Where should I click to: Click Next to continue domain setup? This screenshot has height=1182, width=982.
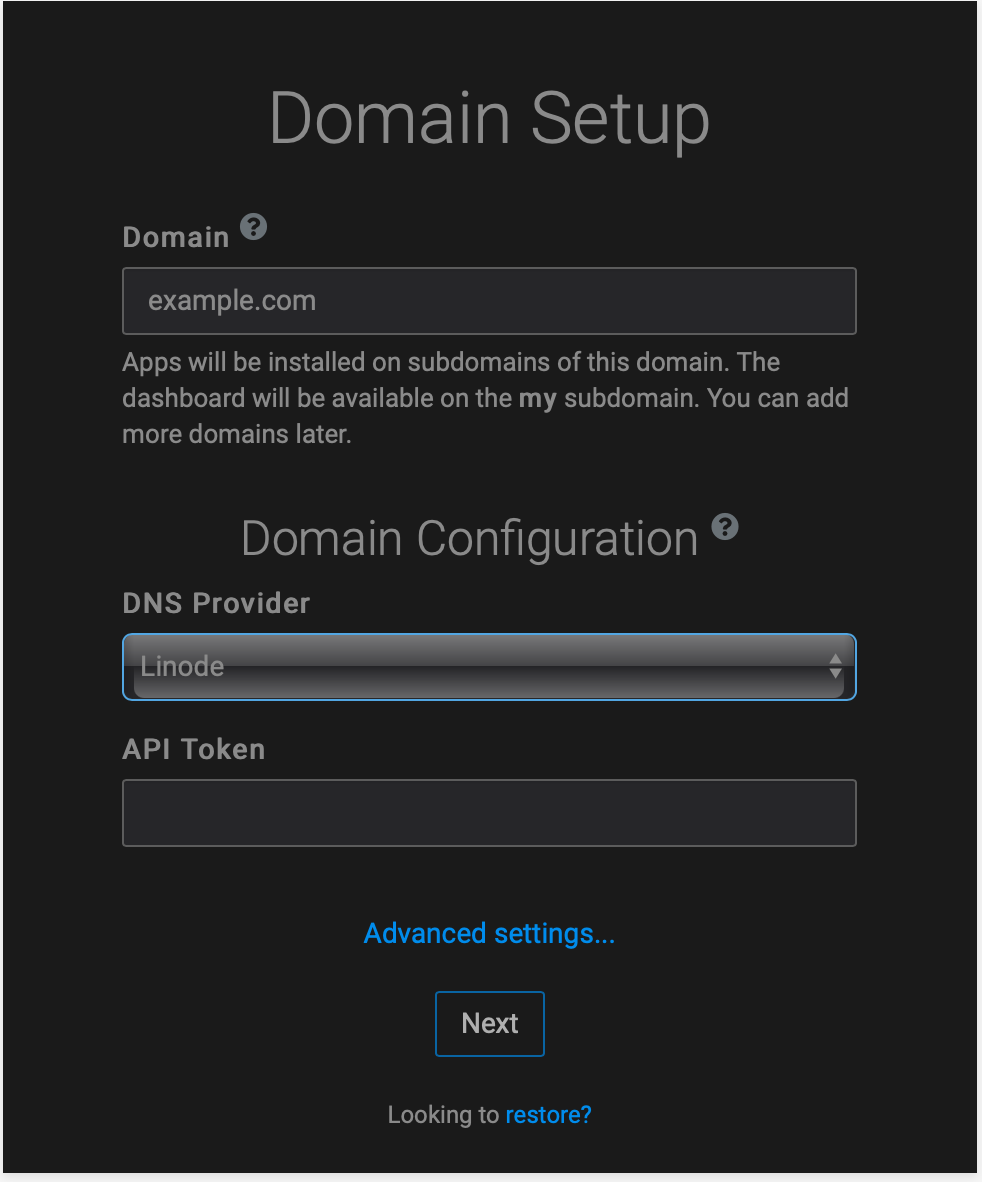point(489,1023)
